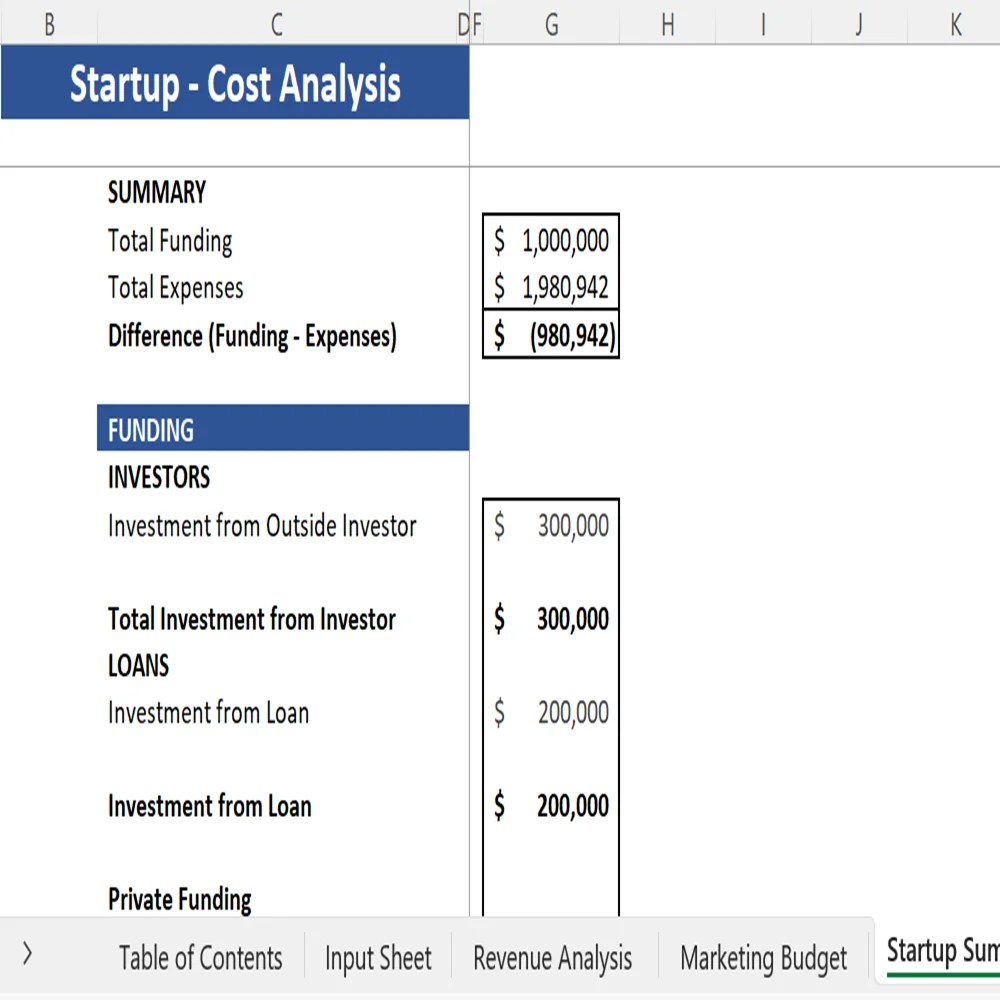Select the blue FUNDING header cell
The height and width of the screenshot is (1000, 1000).
[x=283, y=429]
